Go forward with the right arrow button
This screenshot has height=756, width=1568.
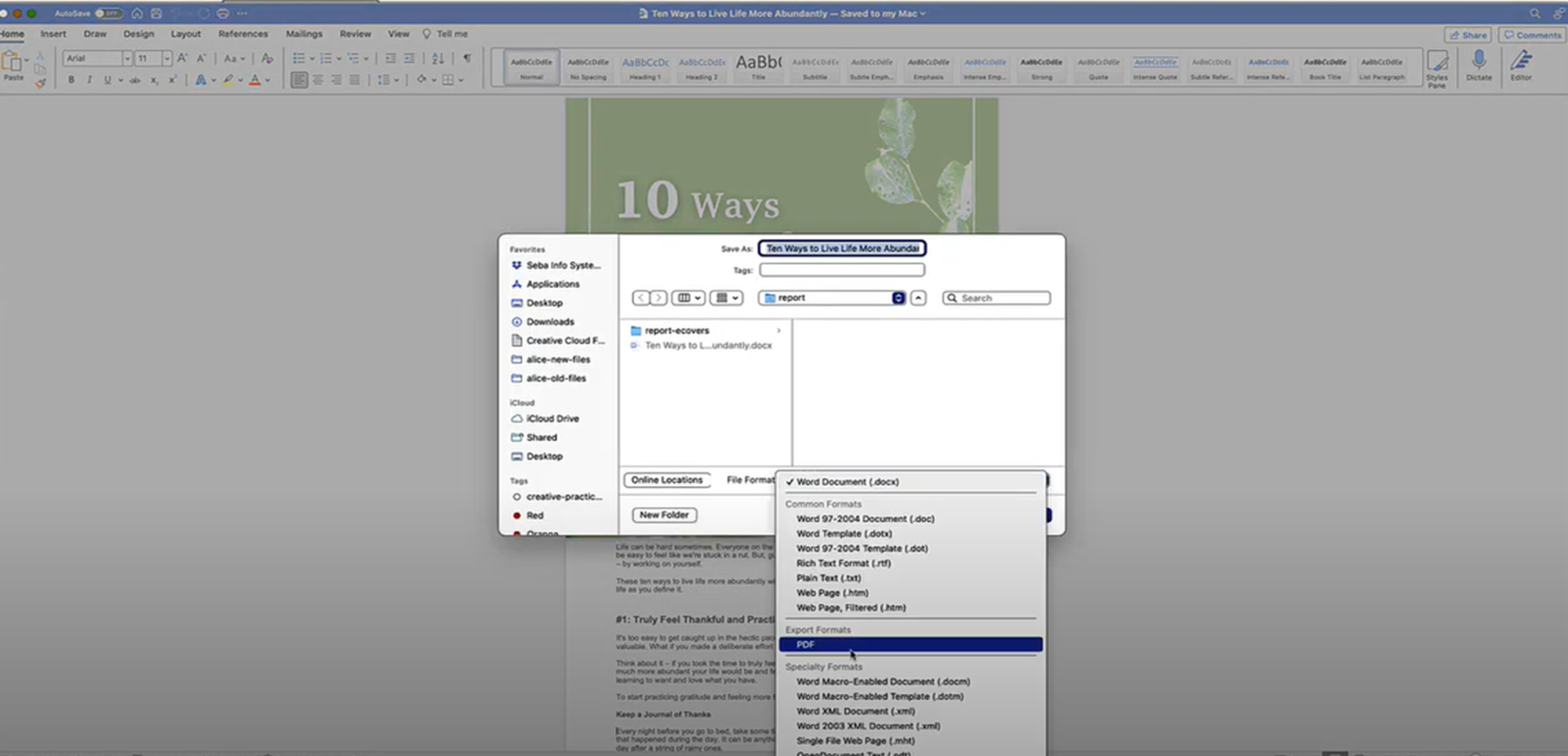[x=658, y=298]
